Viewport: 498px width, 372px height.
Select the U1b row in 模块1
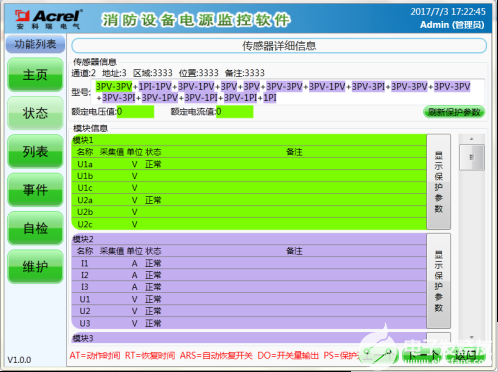pos(249,176)
